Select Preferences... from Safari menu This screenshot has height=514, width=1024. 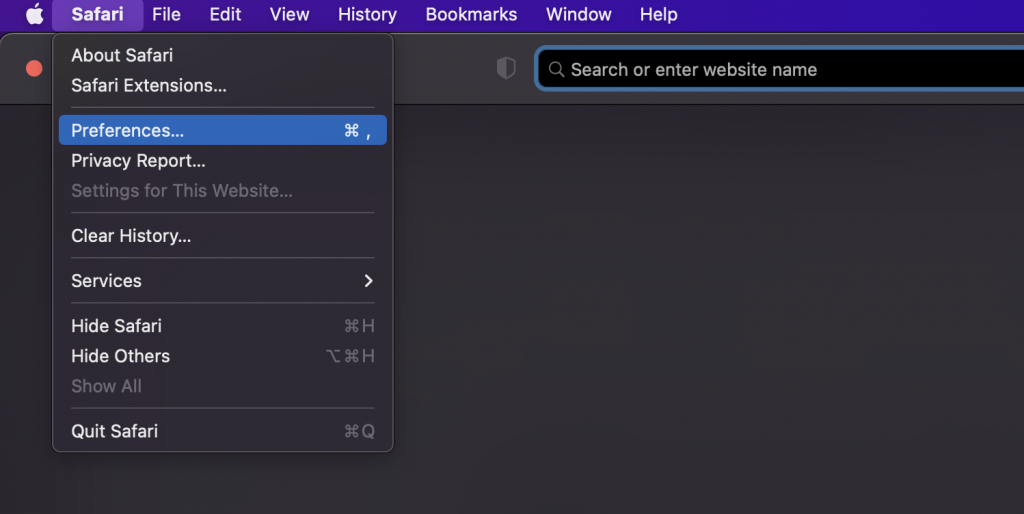coord(127,131)
